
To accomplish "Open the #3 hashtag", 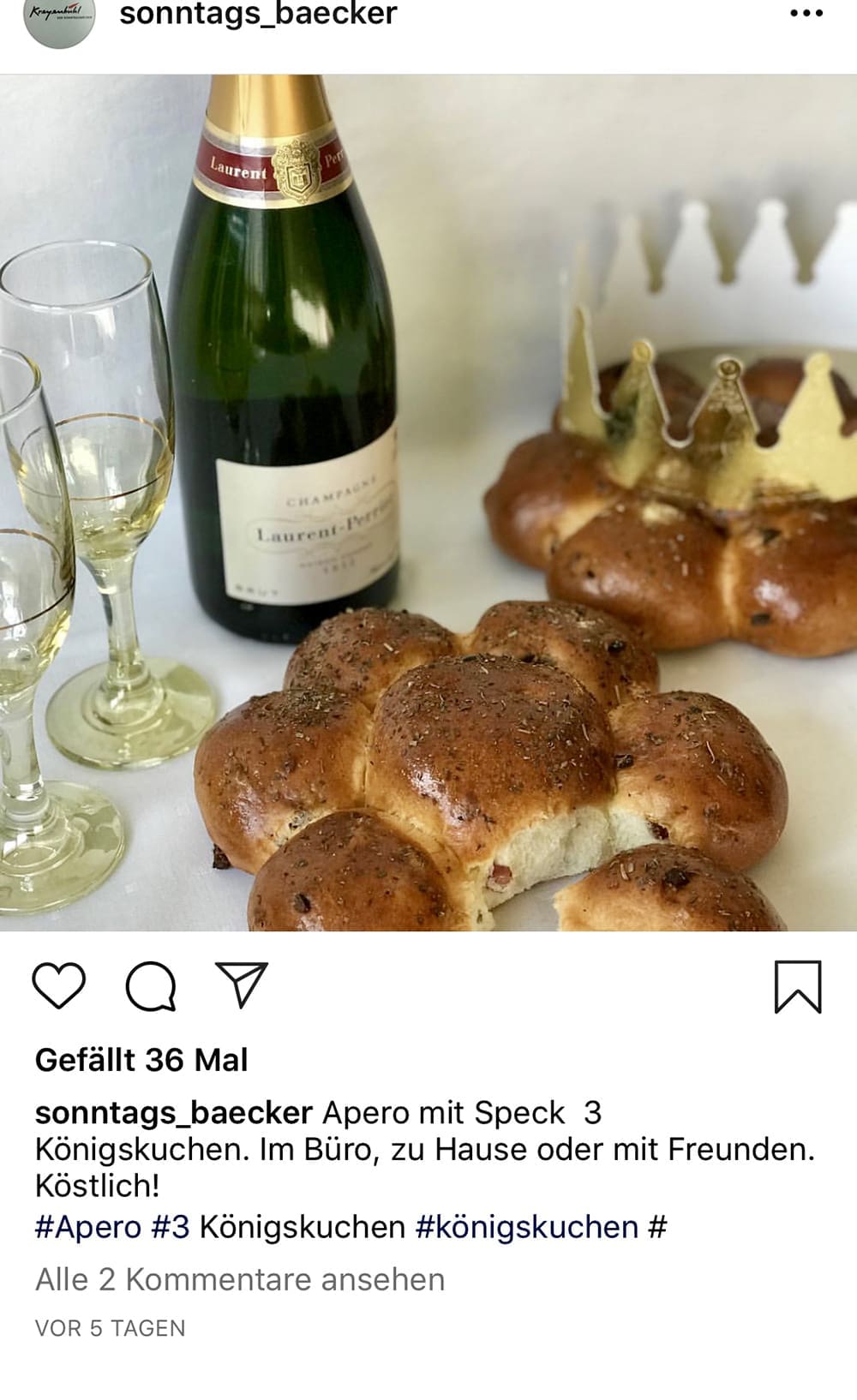I will point(171,1228).
